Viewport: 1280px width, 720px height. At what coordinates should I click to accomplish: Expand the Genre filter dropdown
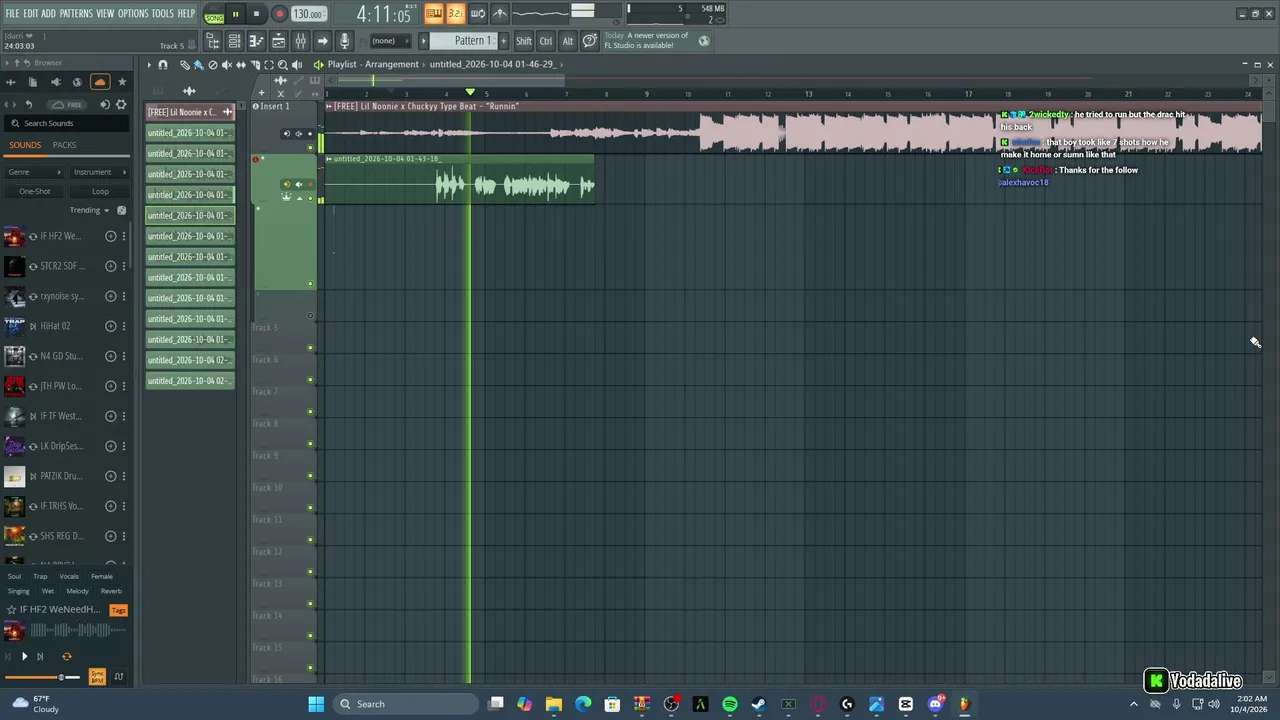click(34, 172)
